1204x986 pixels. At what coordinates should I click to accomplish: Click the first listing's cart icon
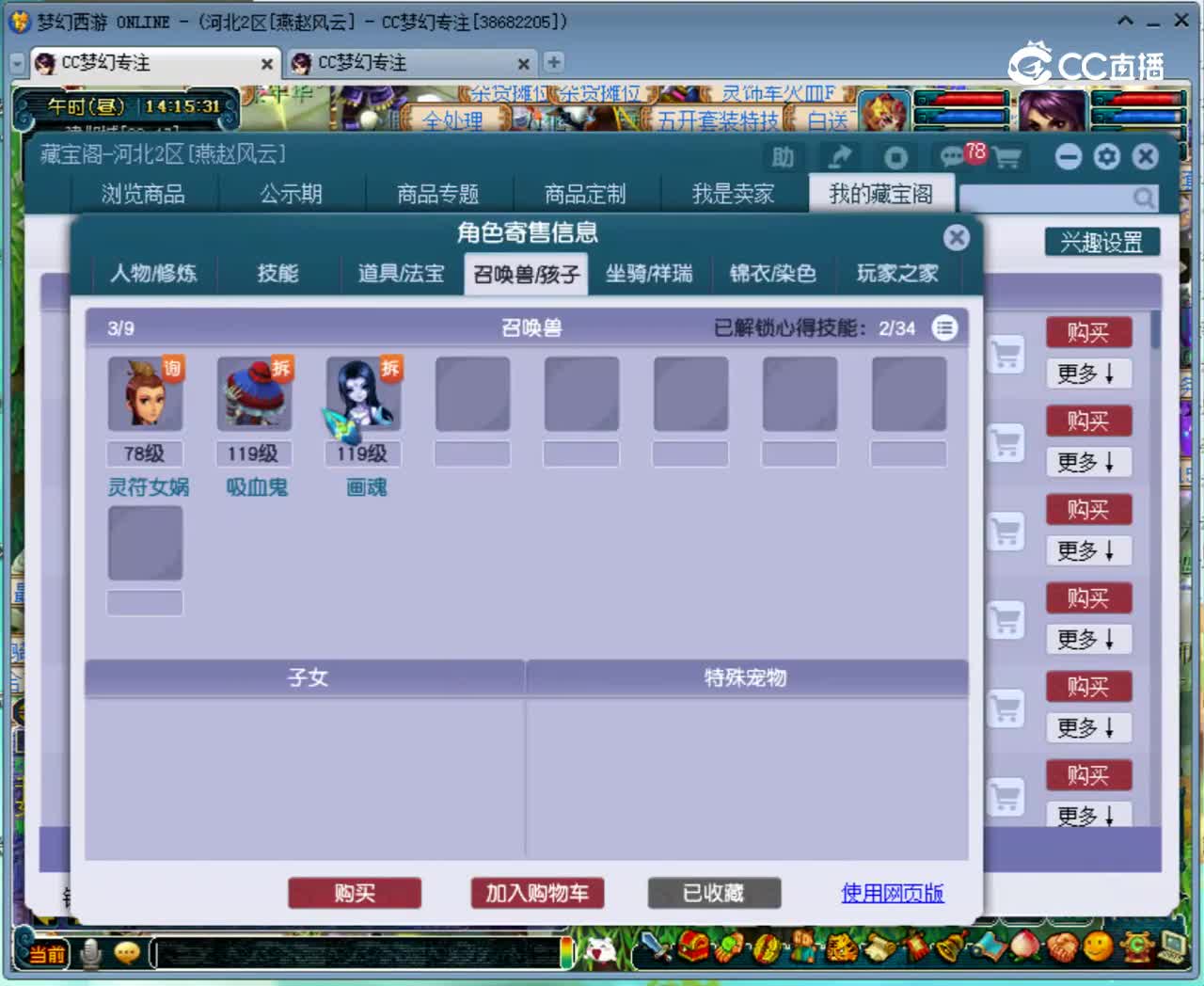tap(1006, 355)
